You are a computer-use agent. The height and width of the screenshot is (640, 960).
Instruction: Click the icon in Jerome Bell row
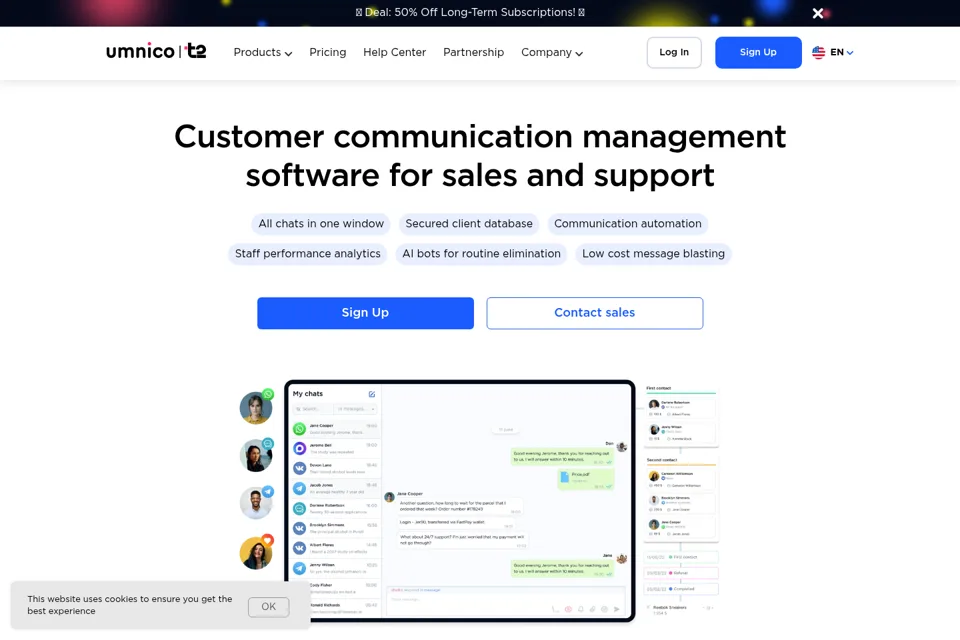(x=299, y=448)
